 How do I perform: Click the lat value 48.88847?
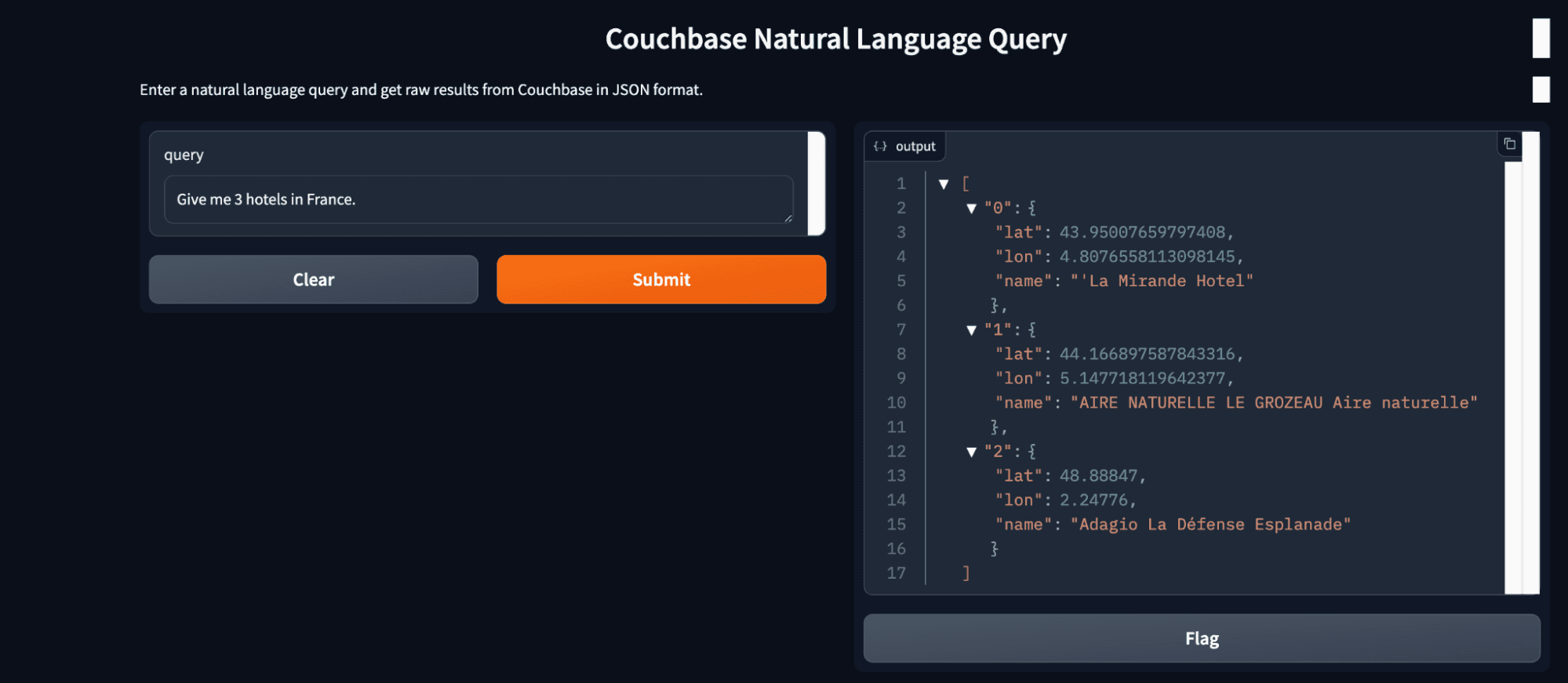point(1098,475)
